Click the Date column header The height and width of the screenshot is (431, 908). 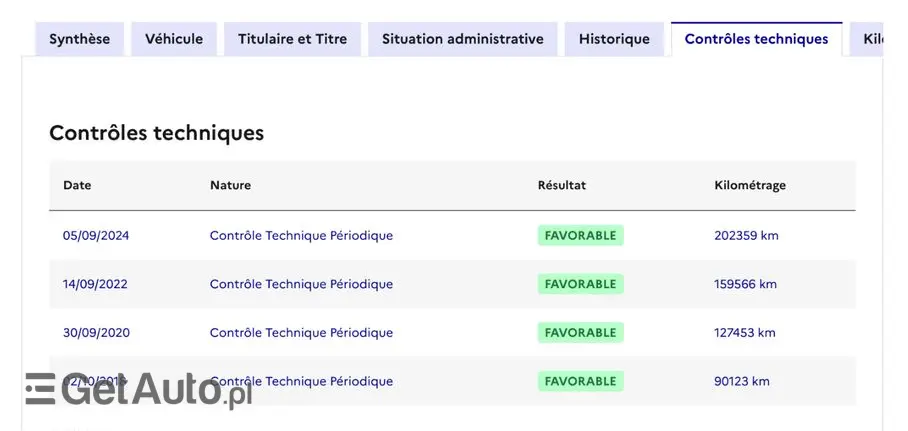tap(77, 185)
